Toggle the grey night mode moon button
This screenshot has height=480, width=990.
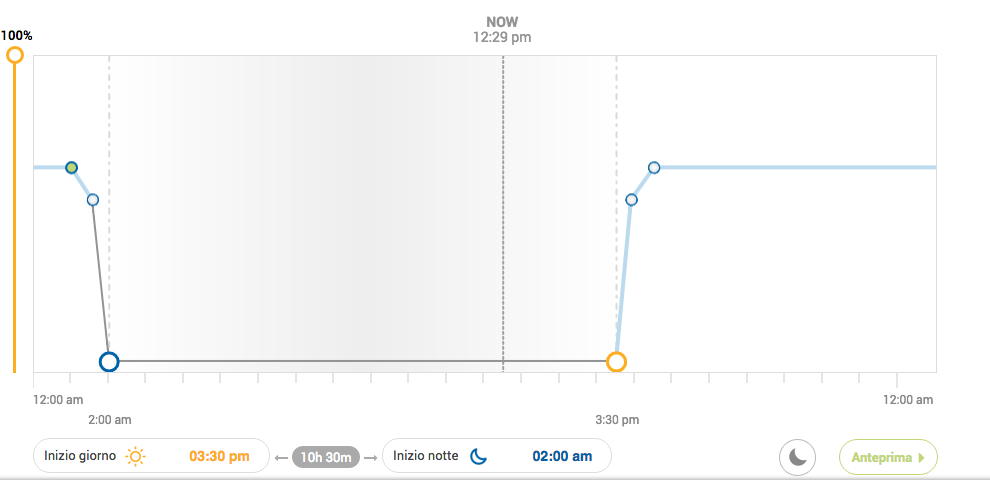pos(797,457)
